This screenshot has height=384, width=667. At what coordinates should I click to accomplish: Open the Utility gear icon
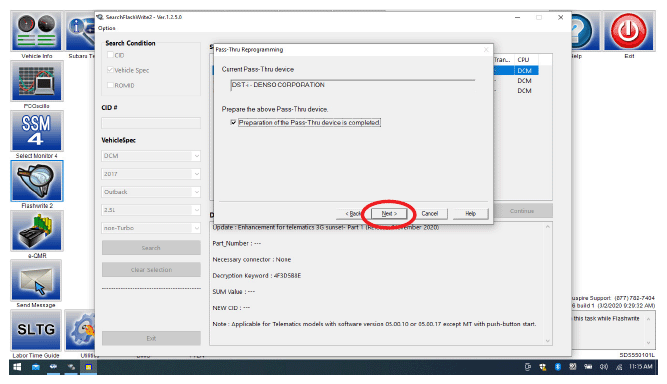coord(80,330)
